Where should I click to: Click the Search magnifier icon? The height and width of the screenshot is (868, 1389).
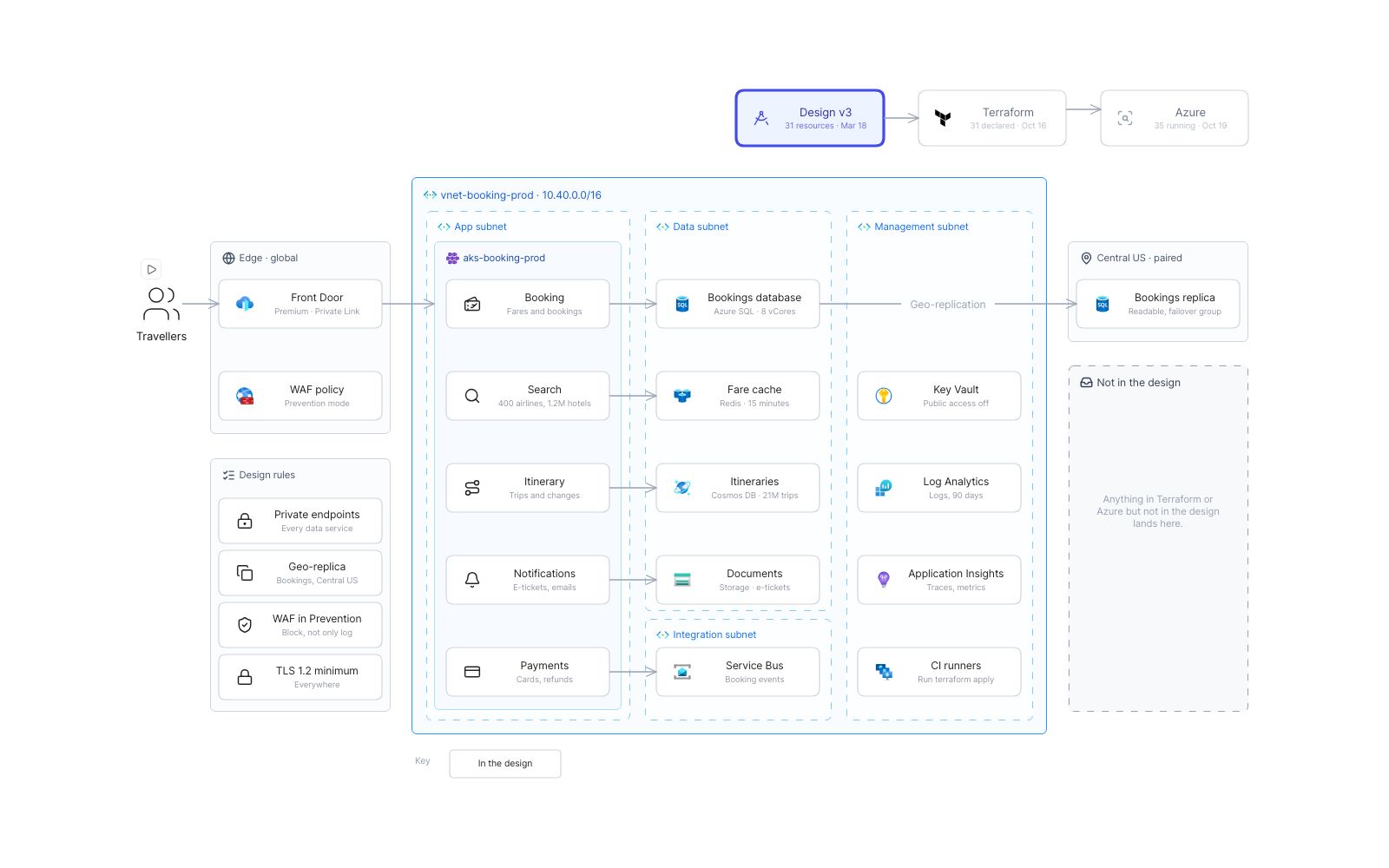pos(472,396)
